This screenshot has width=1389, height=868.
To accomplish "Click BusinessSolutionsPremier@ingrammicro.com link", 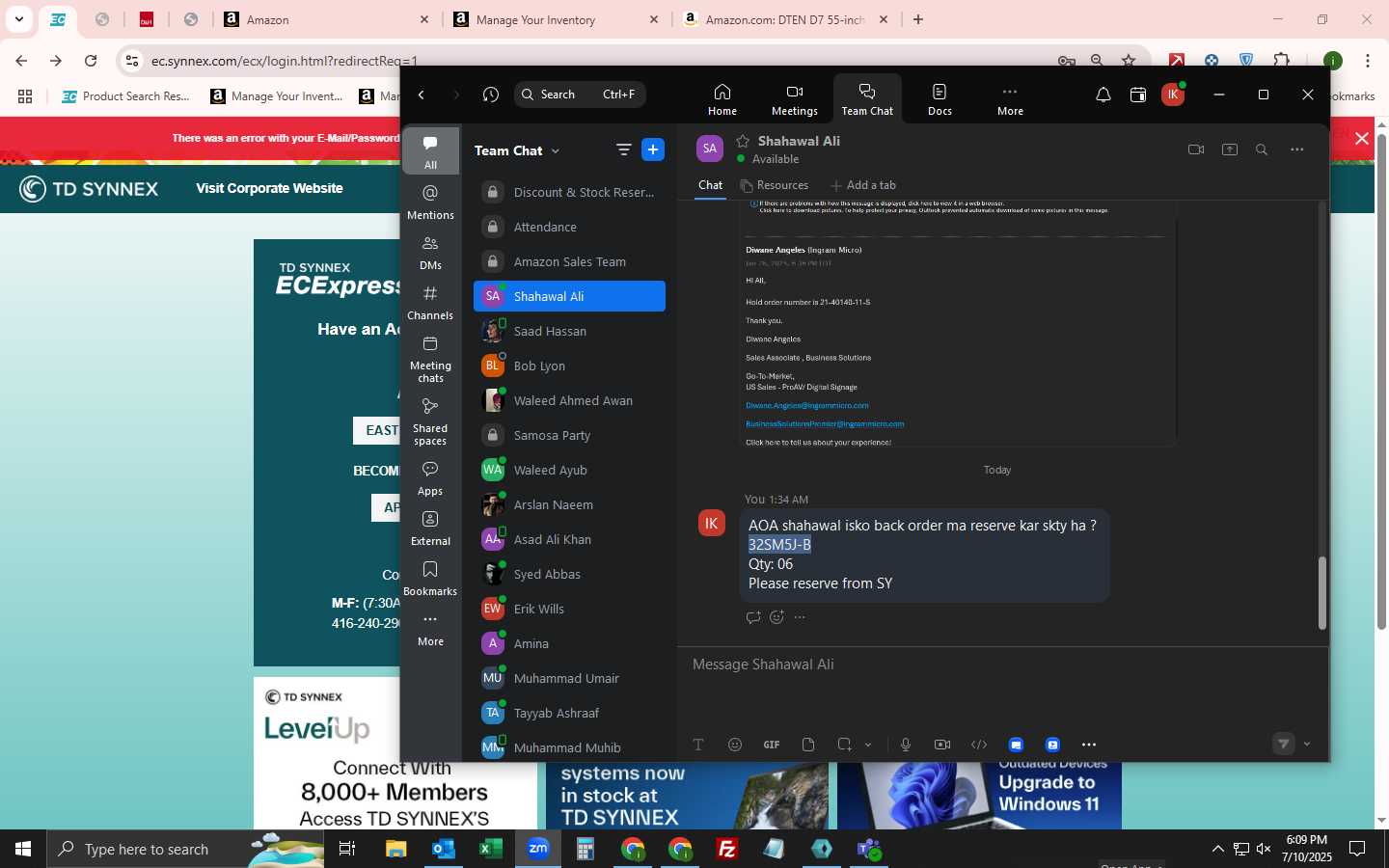I will [x=825, y=423].
